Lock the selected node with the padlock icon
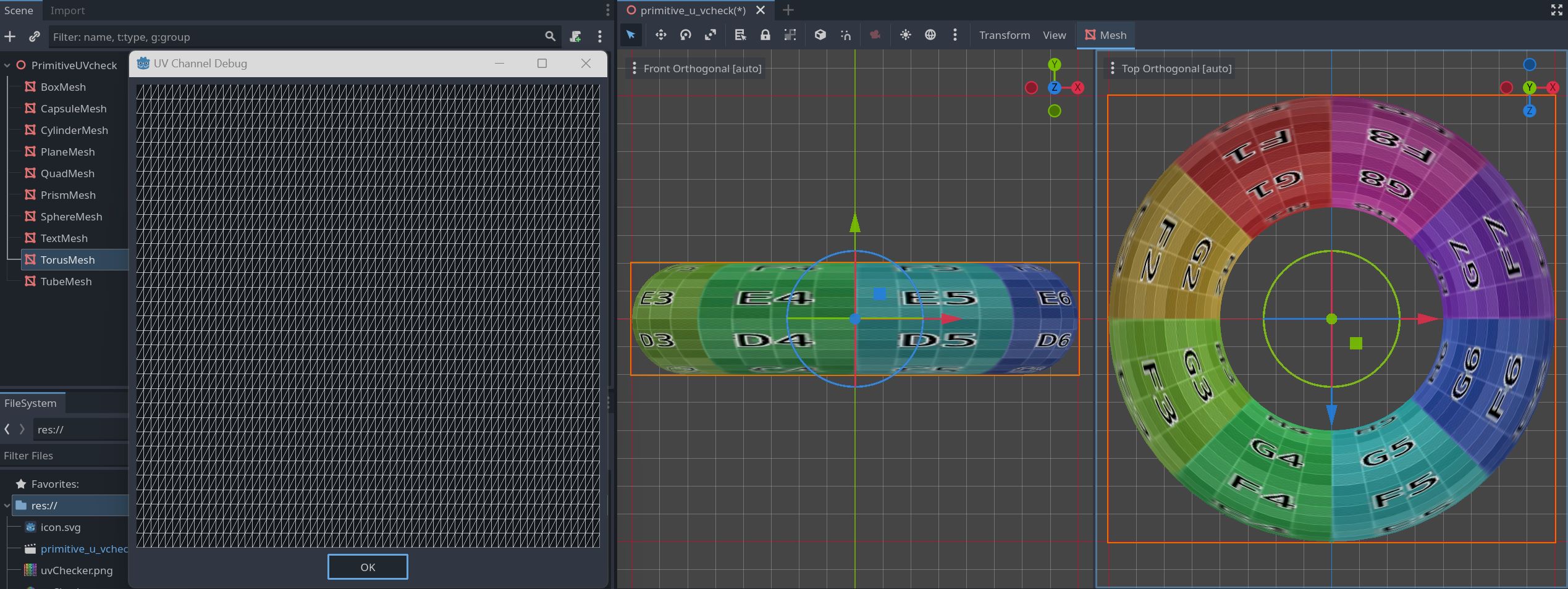The height and width of the screenshot is (589, 1568). tap(765, 35)
